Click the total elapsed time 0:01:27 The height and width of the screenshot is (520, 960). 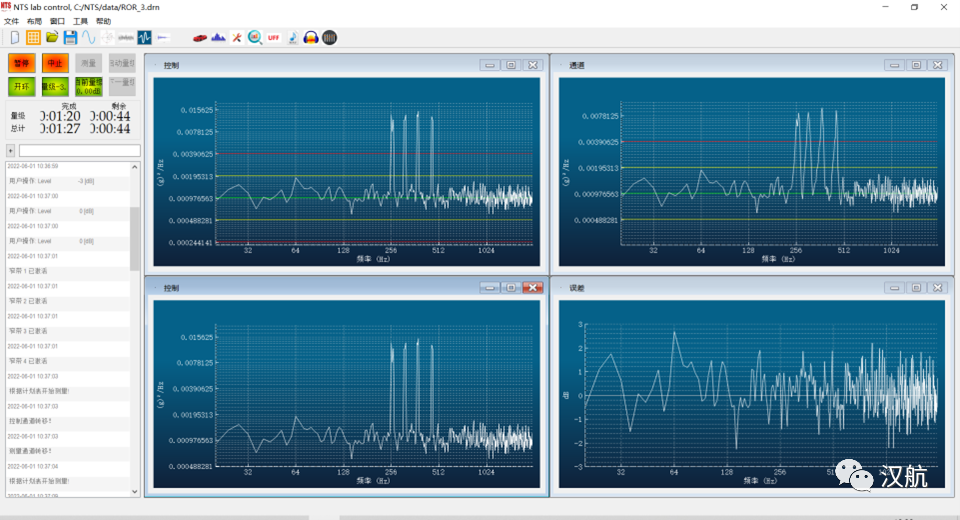point(61,129)
